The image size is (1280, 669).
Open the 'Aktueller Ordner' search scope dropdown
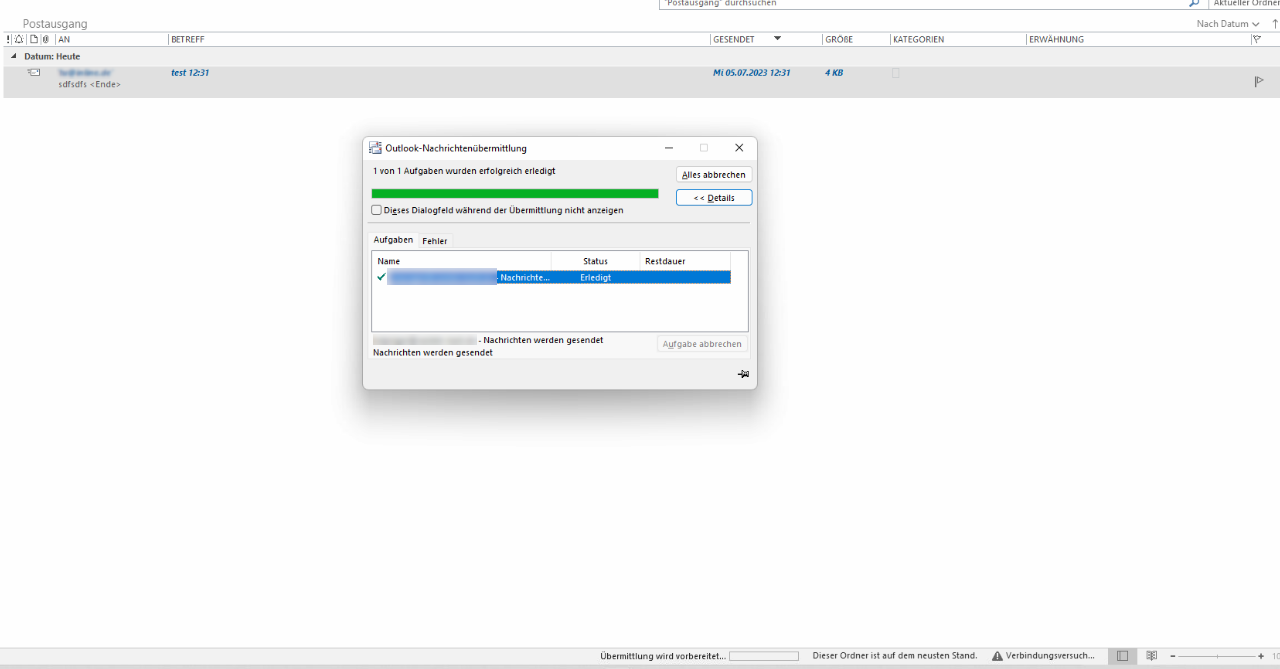pos(1245,3)
